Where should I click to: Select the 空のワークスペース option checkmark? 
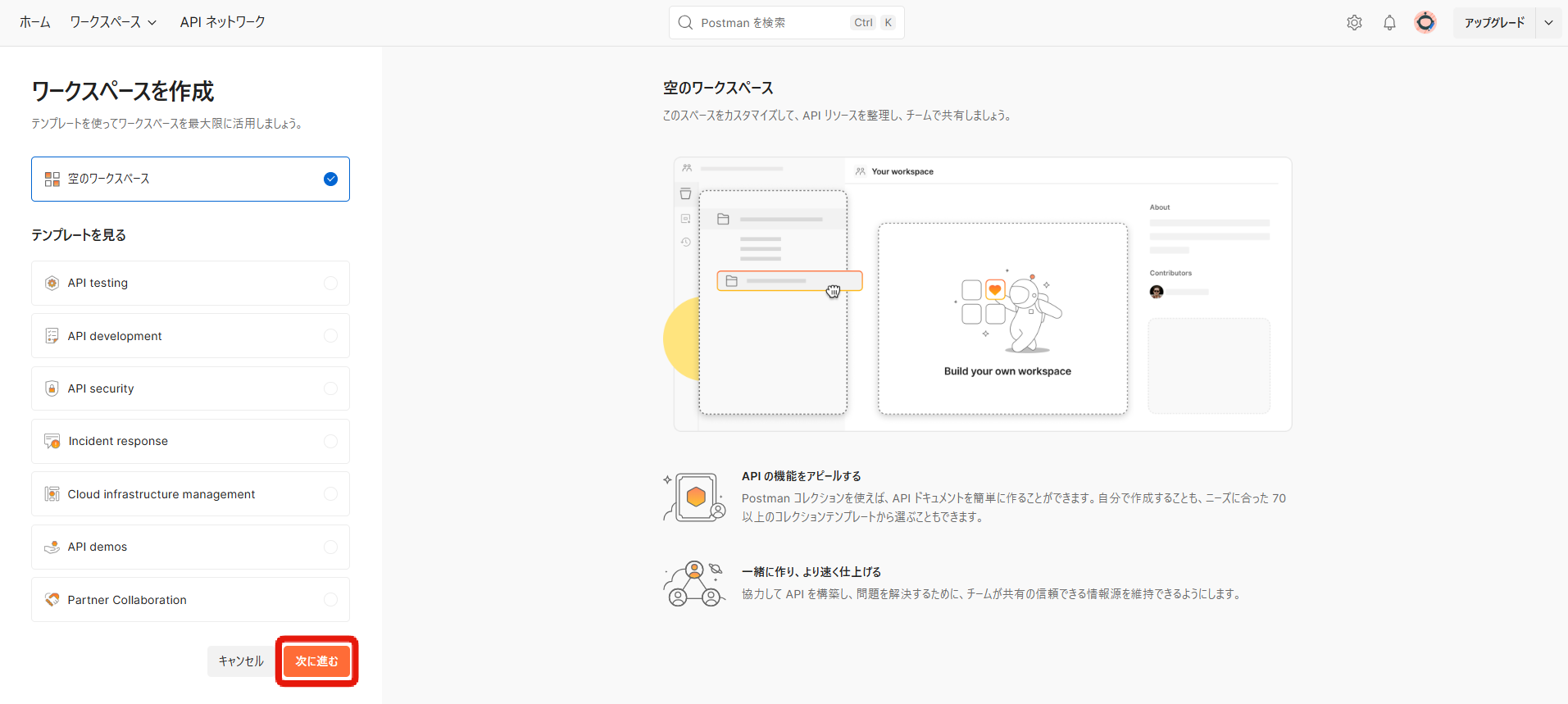click(330, 179)
